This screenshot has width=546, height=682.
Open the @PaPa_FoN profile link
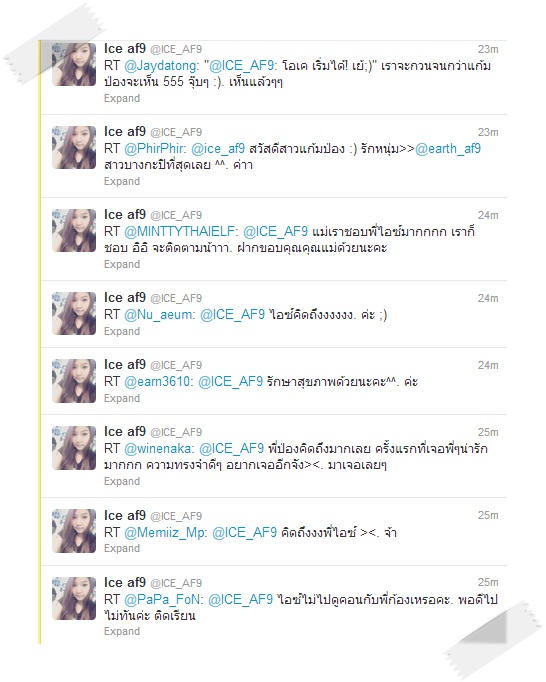(x=164, y=599)
